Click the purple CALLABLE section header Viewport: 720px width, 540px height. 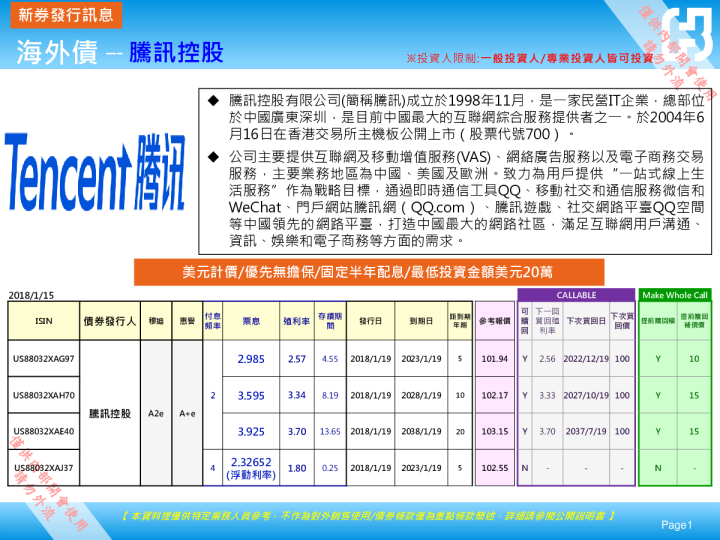(x=576, y=295)
